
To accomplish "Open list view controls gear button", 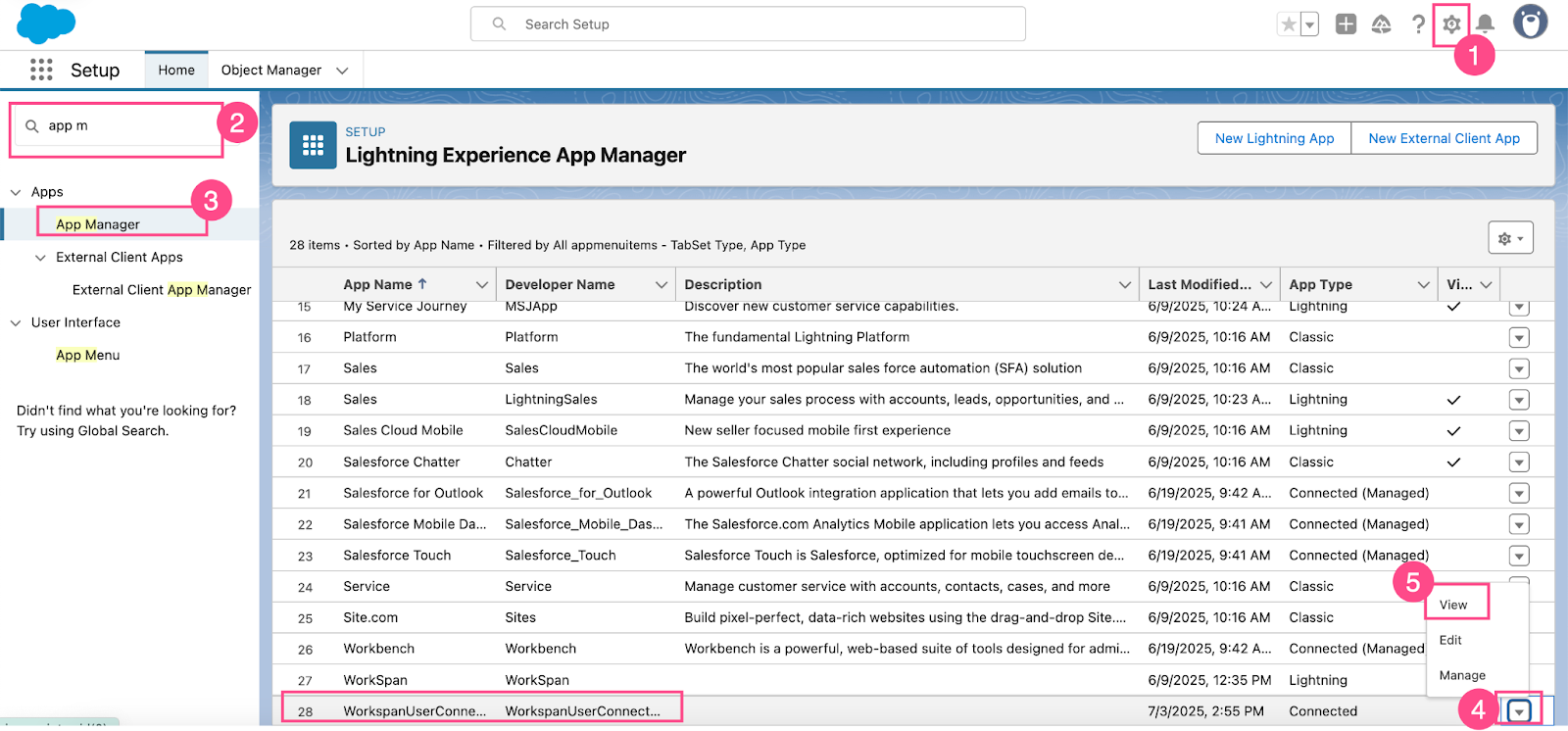I will [x=1510, y=238].
